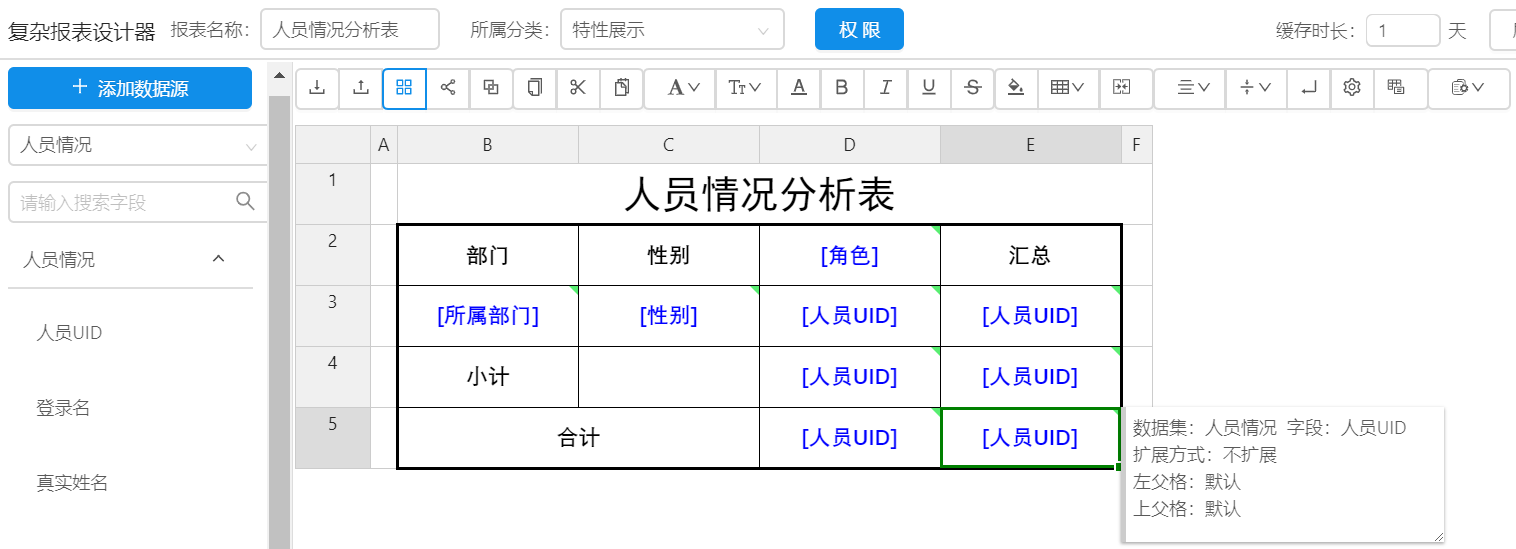This screenshot has width=1516, height=549.
Task: Toggle italic formatting
Action: [x=885, y=88]
